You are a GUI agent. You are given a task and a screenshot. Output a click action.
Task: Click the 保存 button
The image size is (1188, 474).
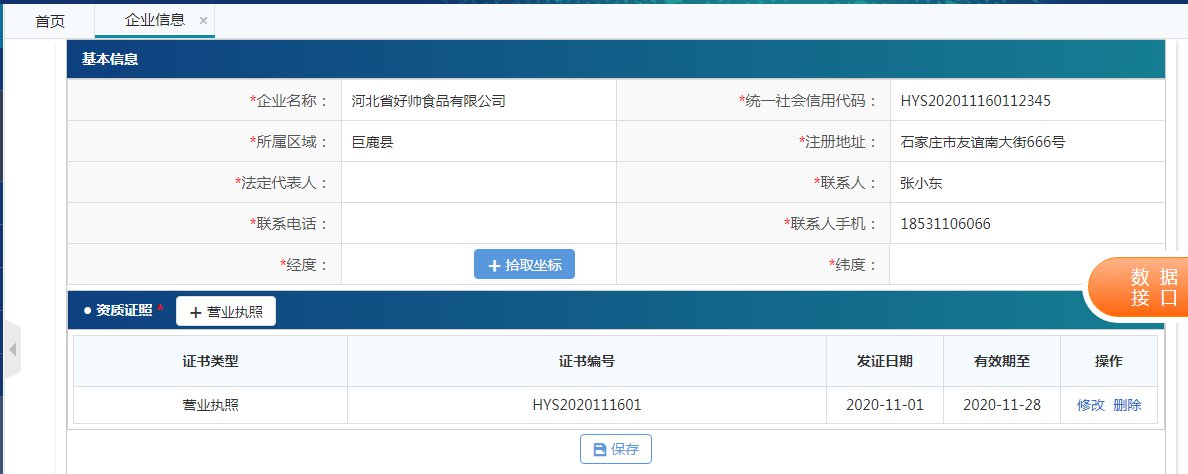pyautogui.click(x=615, y=449)
